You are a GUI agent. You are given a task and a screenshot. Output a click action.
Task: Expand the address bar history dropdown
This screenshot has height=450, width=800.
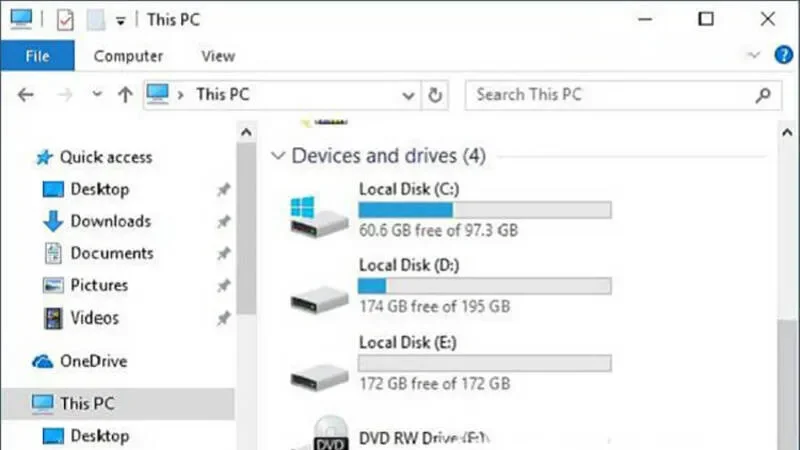(x=408, y=95)
